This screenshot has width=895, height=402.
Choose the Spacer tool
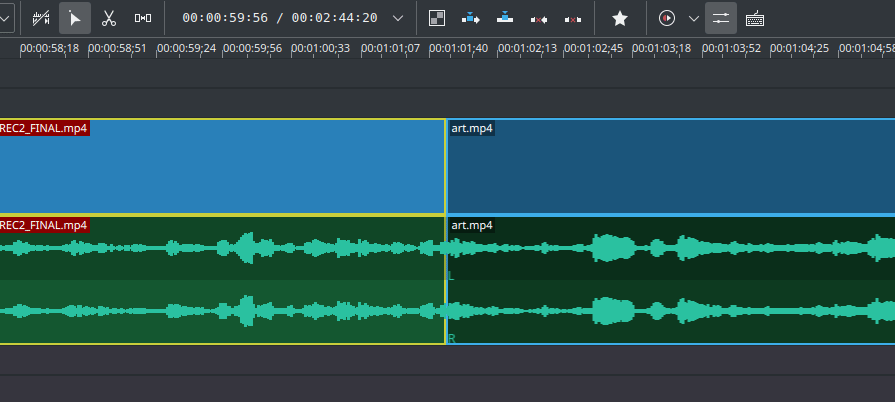click(x=143, y=18)
